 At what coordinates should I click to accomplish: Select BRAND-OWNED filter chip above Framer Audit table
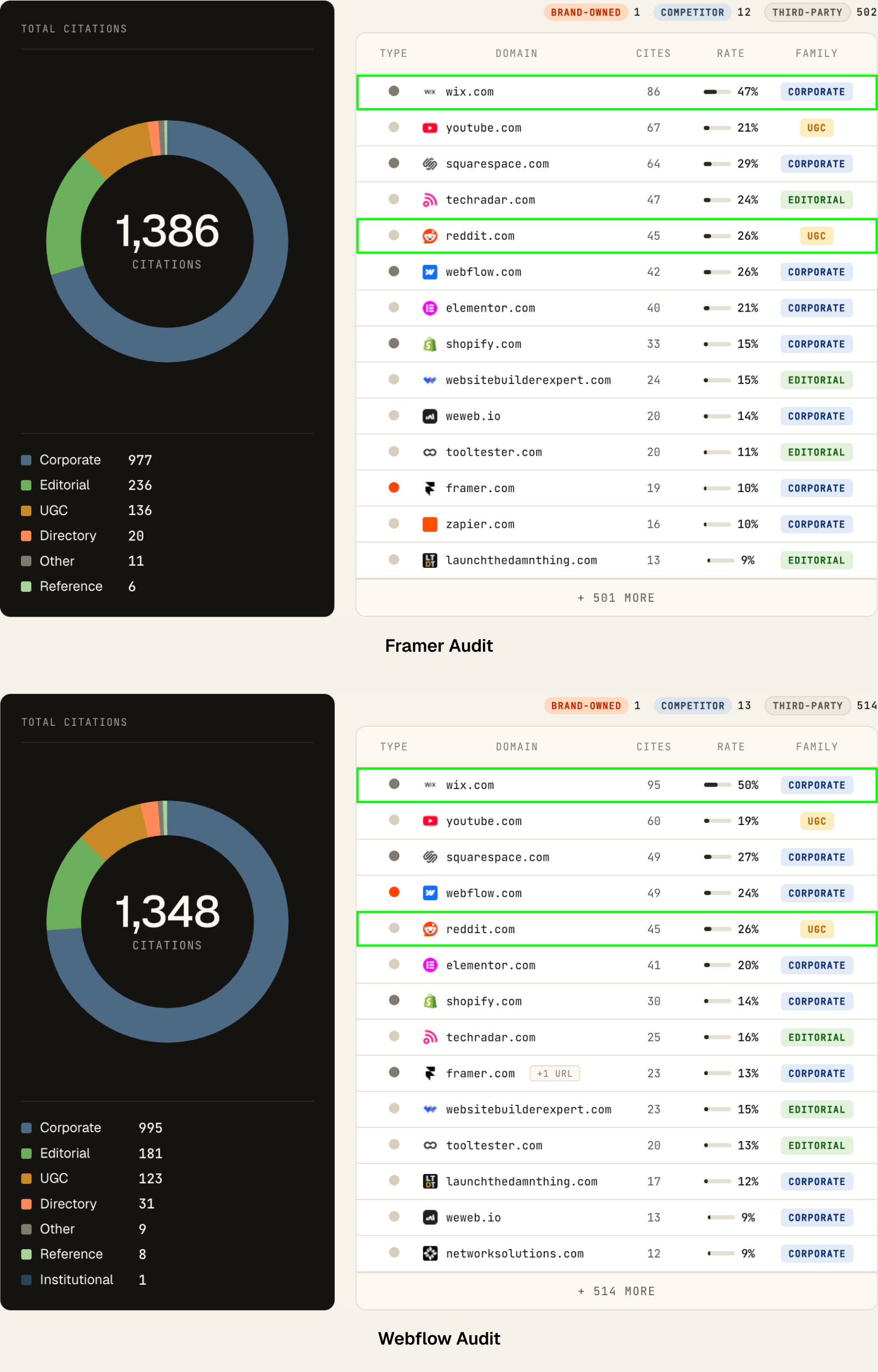586,13
